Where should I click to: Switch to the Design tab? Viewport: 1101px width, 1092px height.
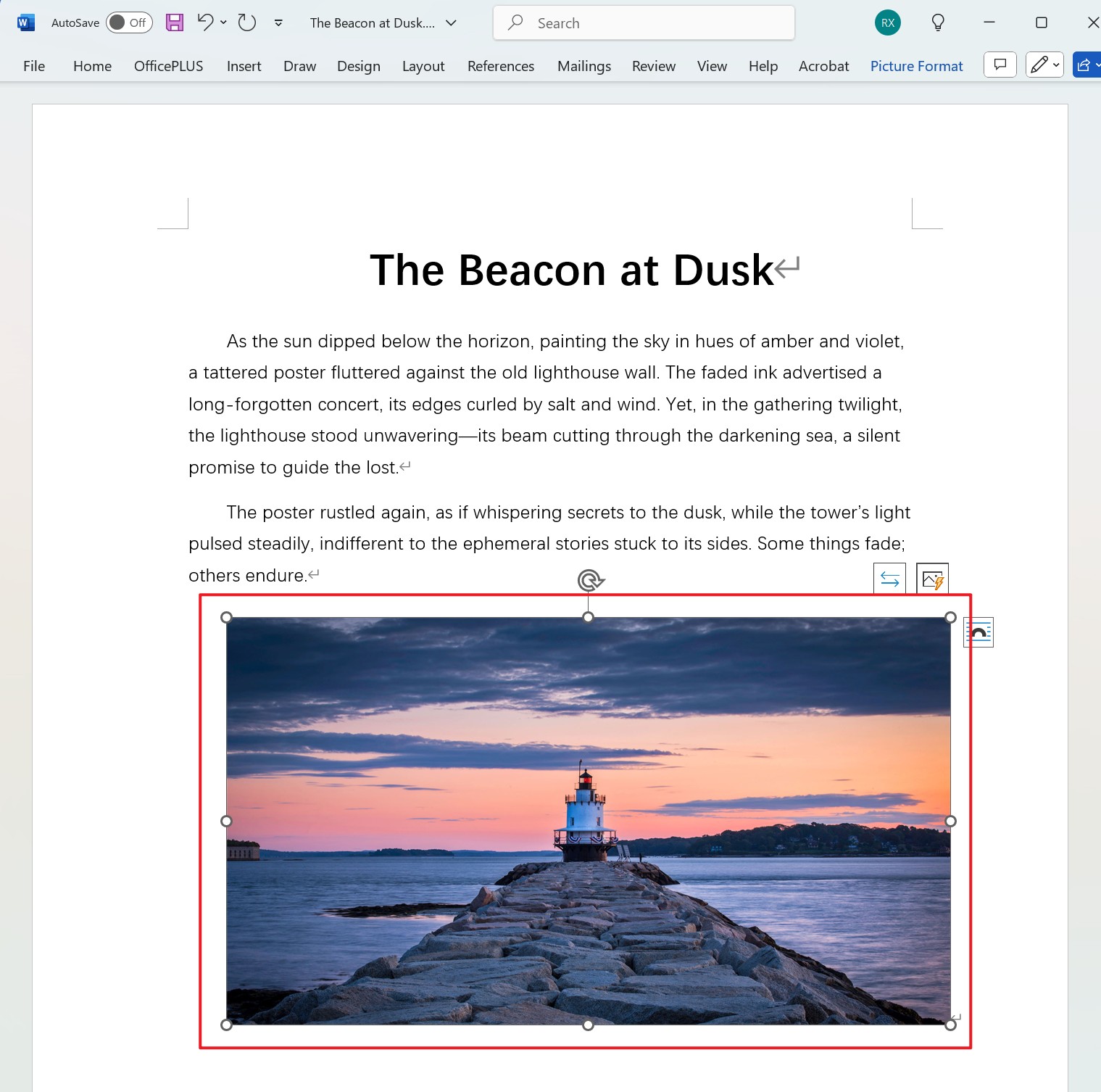coord(359,66)
